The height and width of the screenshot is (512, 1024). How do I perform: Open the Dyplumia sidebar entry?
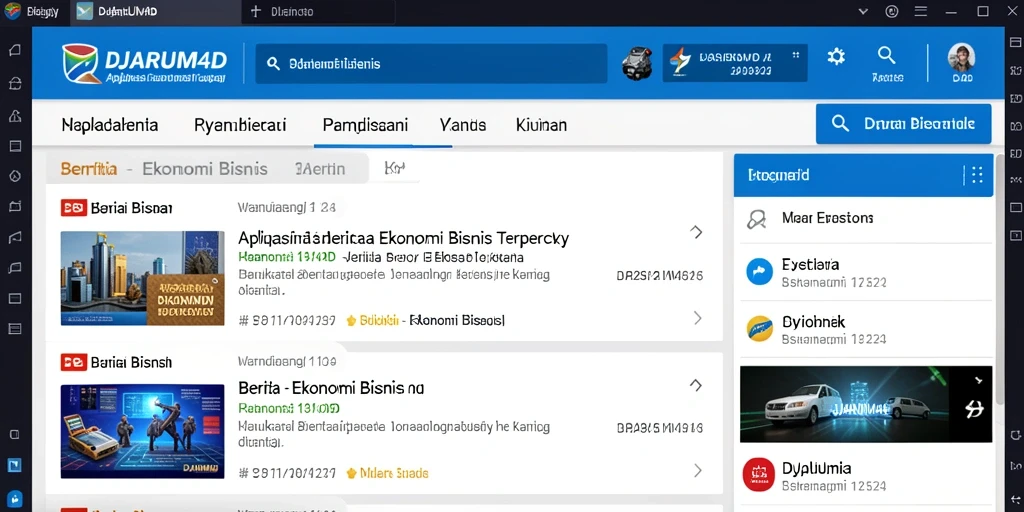866,476
